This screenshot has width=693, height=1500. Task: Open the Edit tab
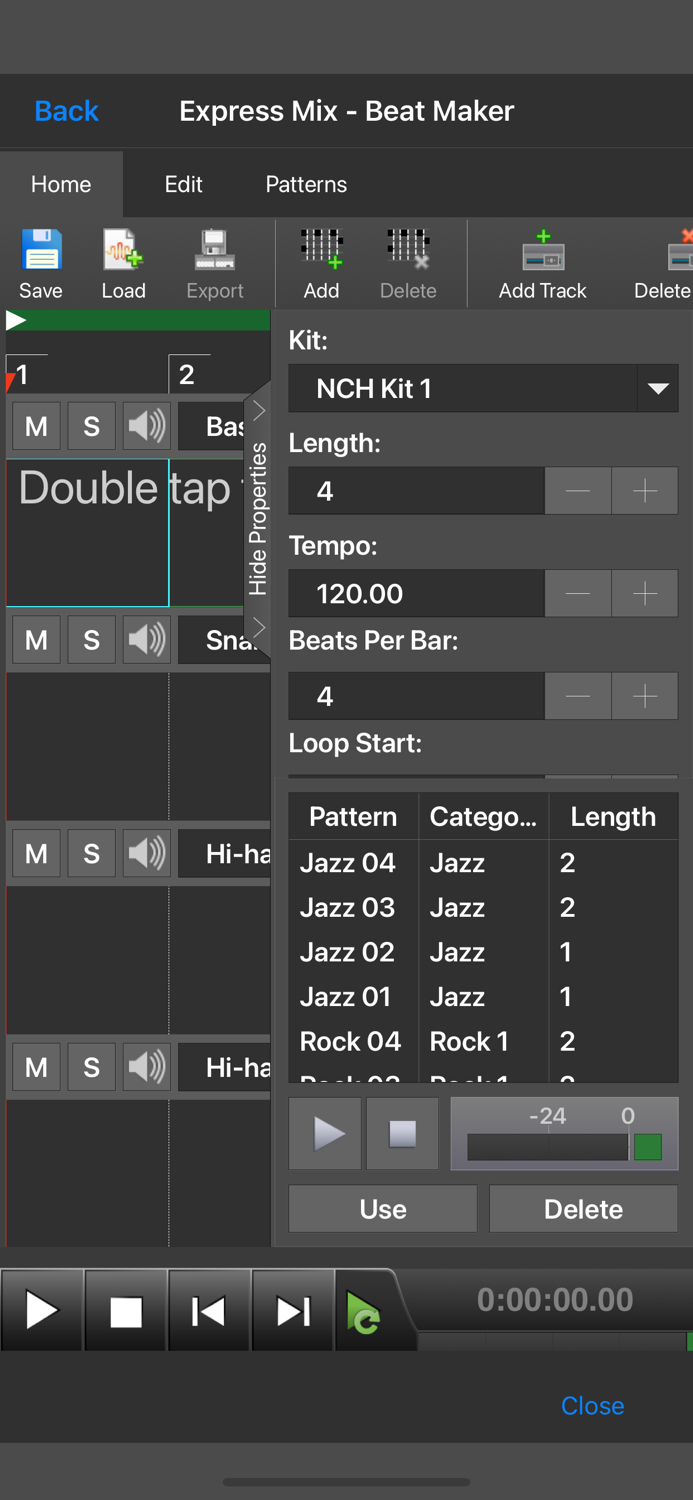183,184
